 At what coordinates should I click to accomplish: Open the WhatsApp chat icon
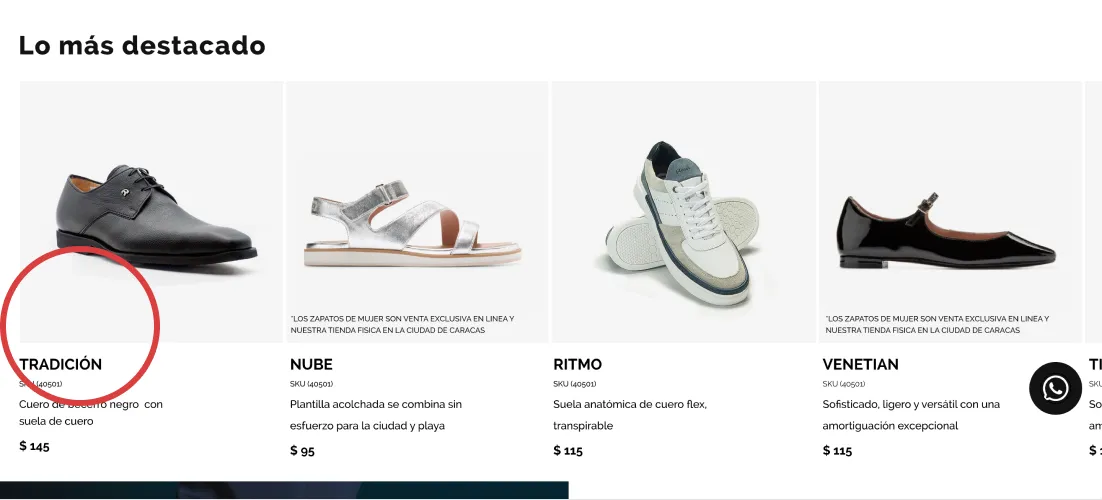pyautogui.click(x=1055, y=388)
